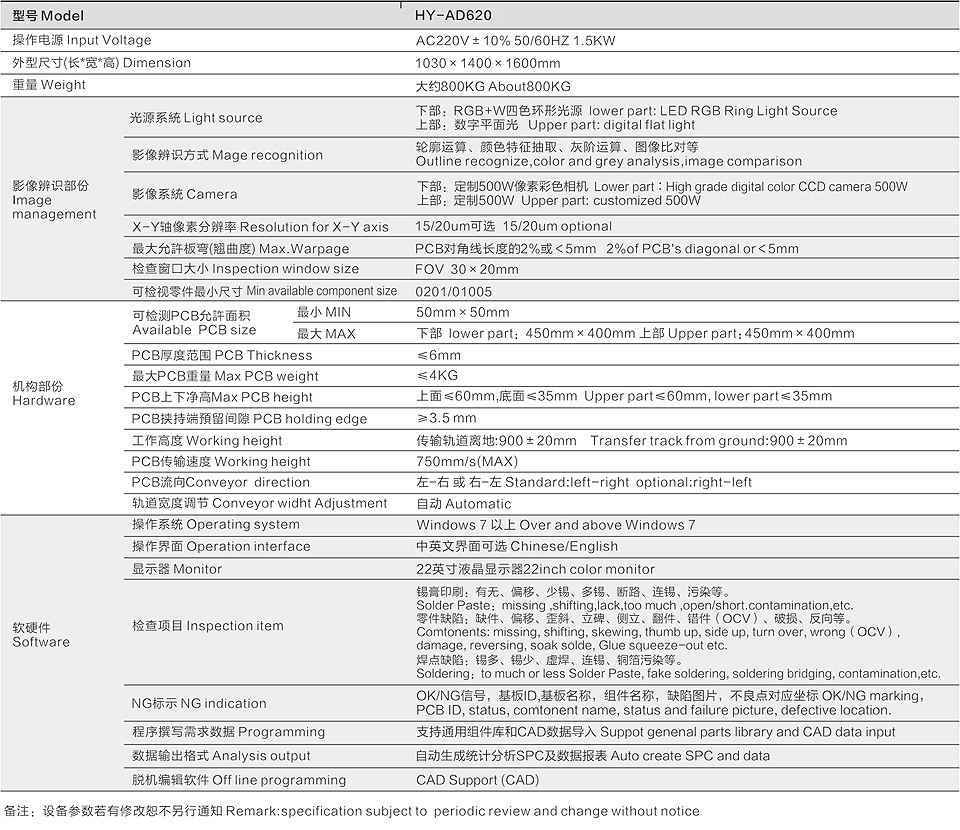Screen dimensions: 960x830
Task: Select the Solder Paste: missing, shifting line
Action: 634,606
